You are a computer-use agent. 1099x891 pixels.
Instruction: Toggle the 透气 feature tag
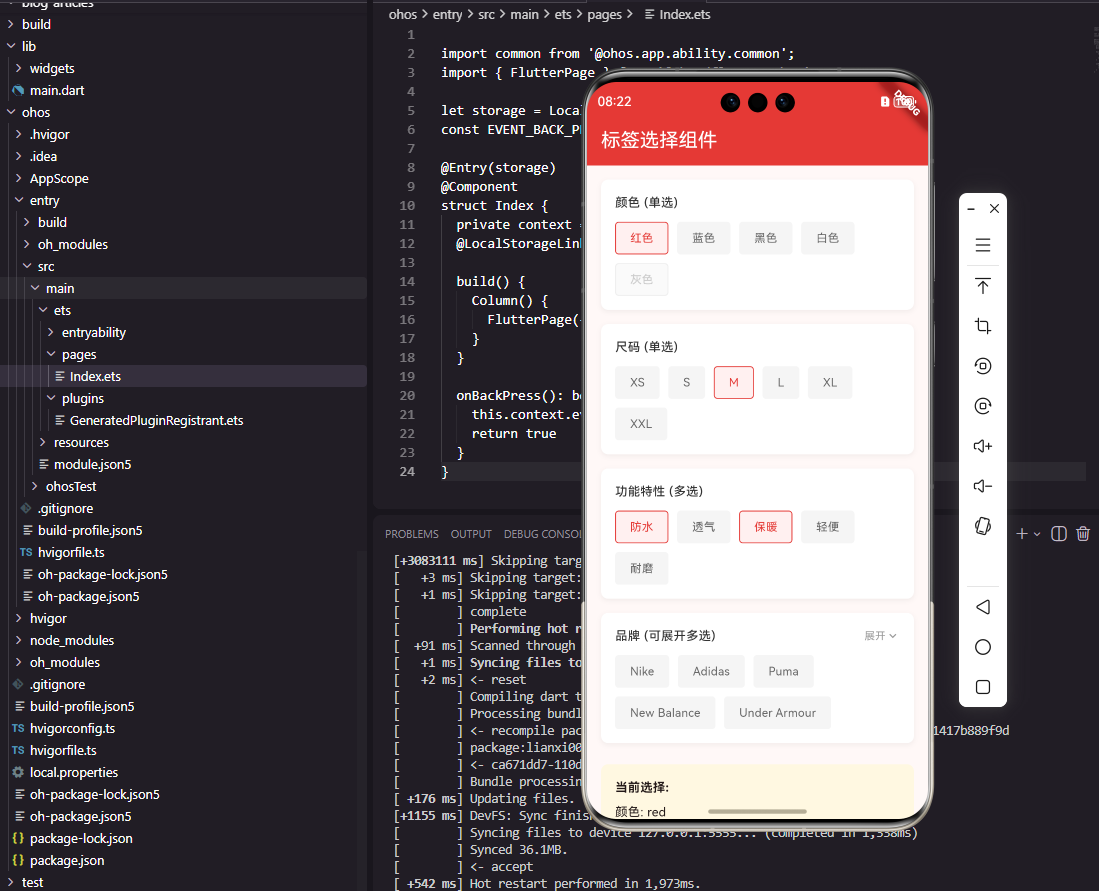tap(703, 527)
